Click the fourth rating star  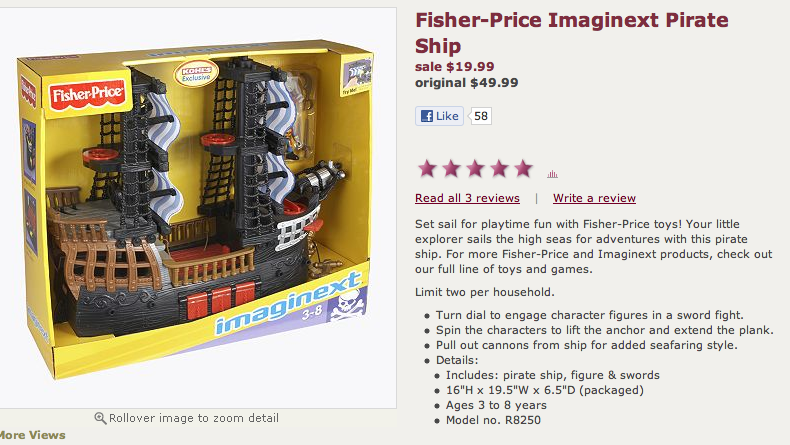pyautogui.click(x=499, y=168)
